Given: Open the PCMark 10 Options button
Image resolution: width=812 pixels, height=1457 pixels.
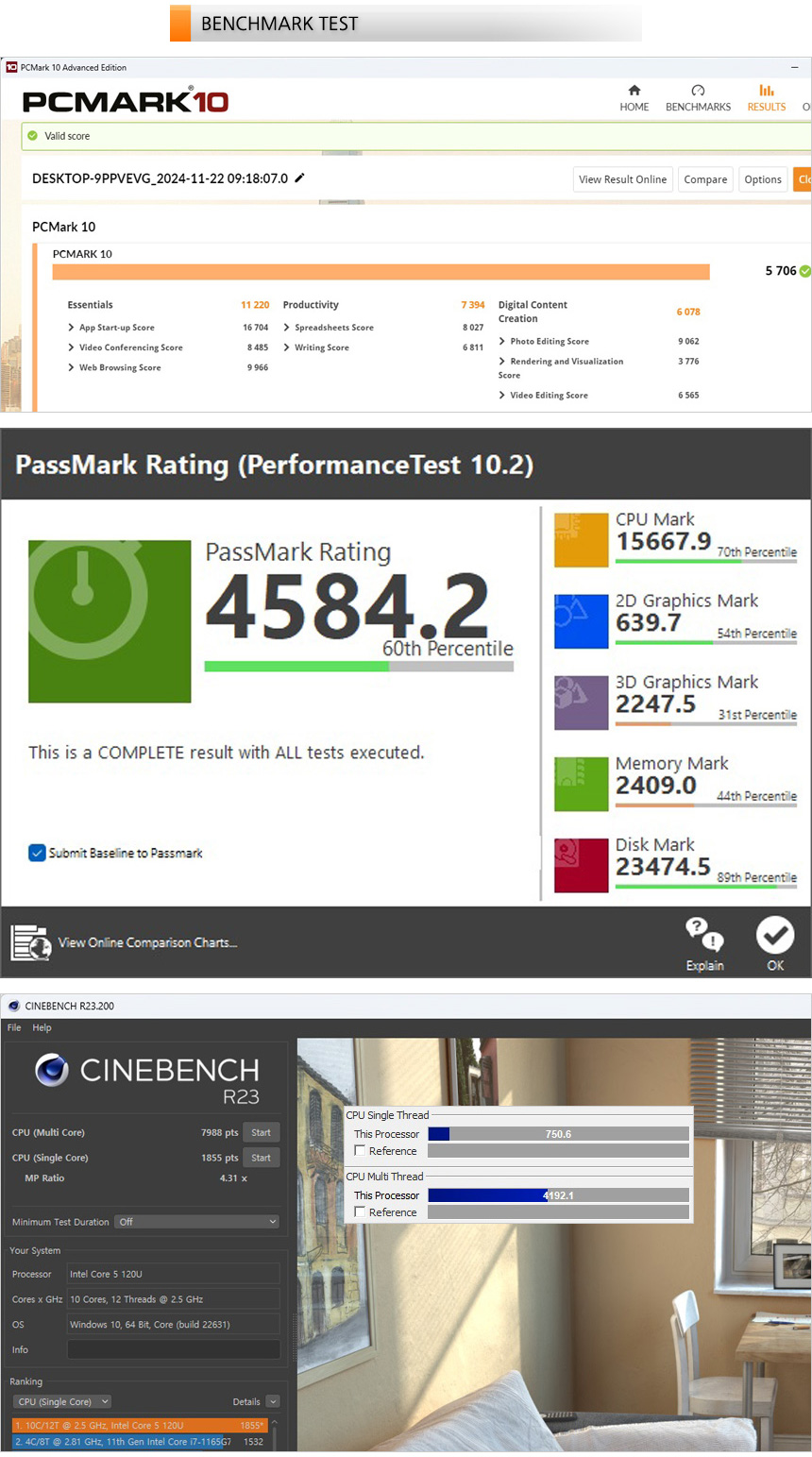Looking at the screenshot, I should click(x=763, y=179).
